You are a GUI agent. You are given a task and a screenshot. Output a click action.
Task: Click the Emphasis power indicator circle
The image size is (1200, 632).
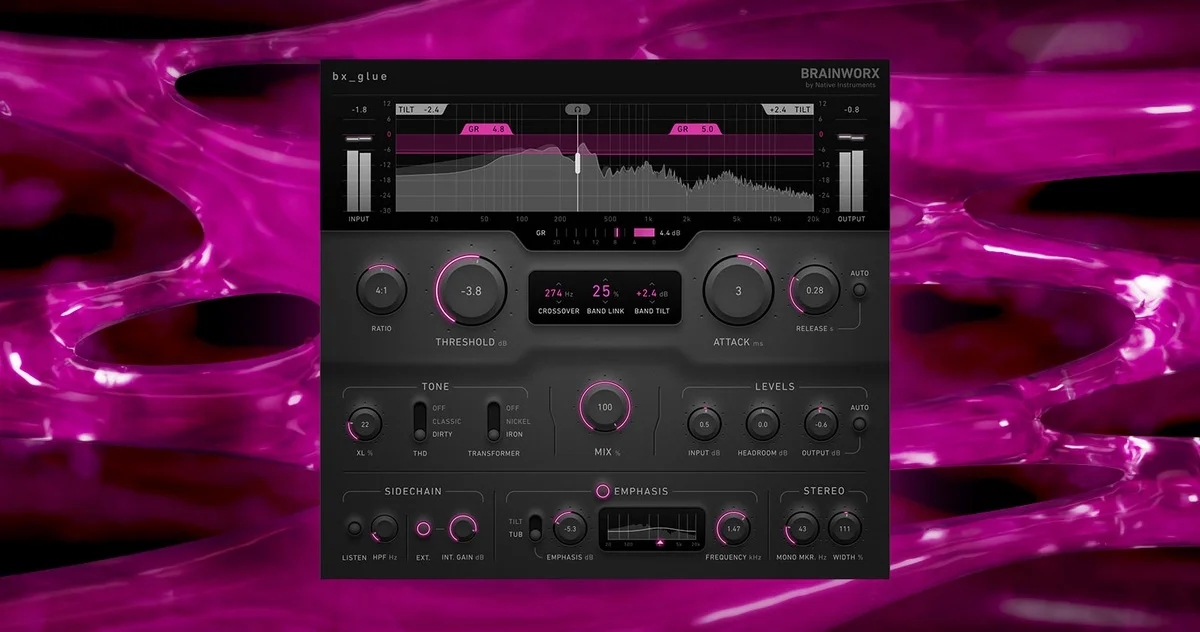point(602,493)
